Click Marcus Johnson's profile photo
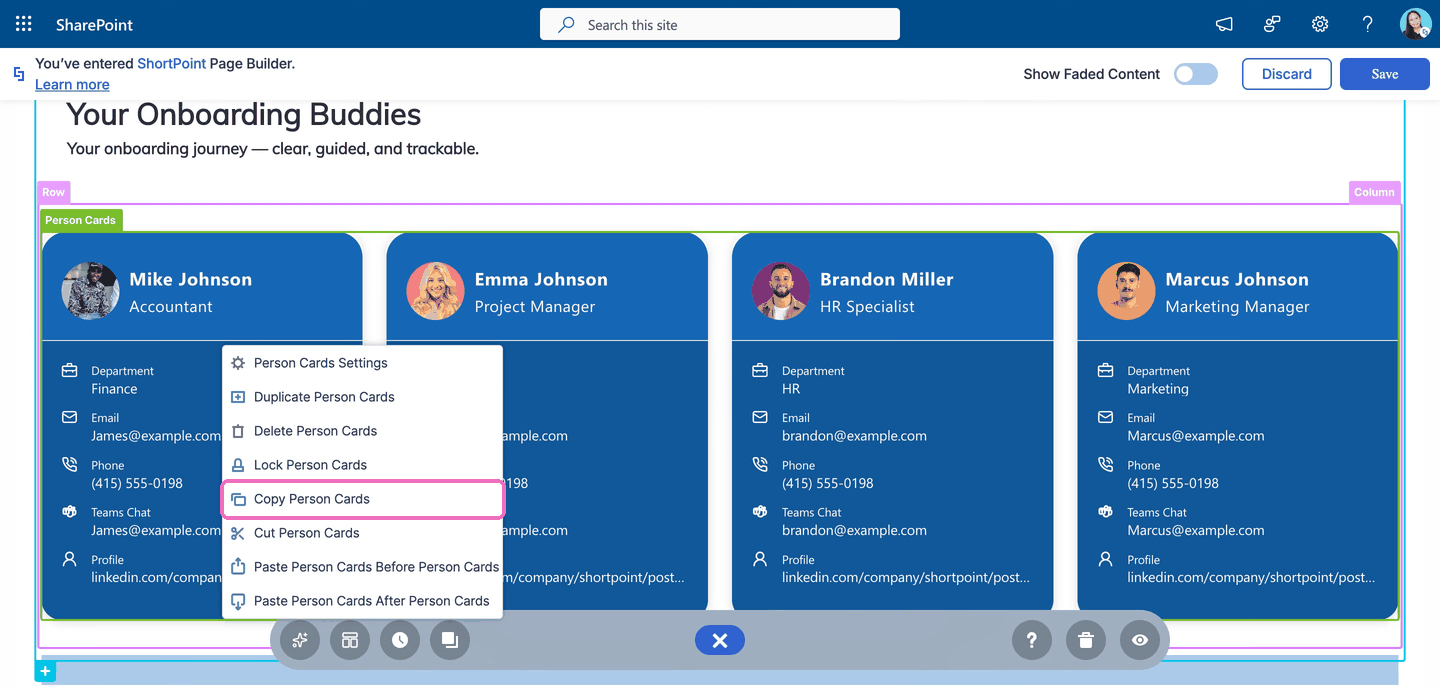Image resolution: width=1440 pixels, height=686 pixels. point(1126,291)
